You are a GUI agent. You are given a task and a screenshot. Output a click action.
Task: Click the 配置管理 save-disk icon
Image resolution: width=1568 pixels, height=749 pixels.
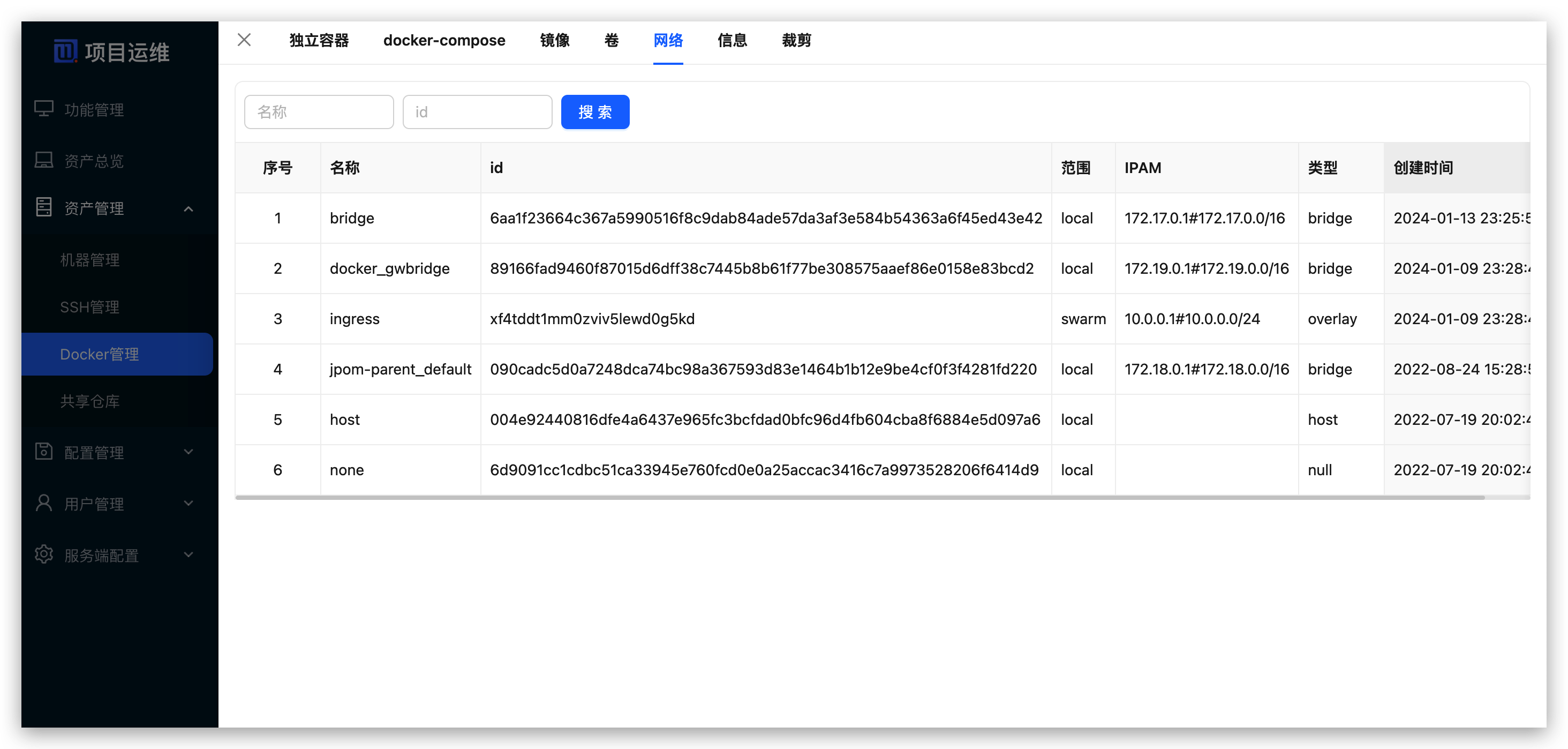tap(44, 451)
